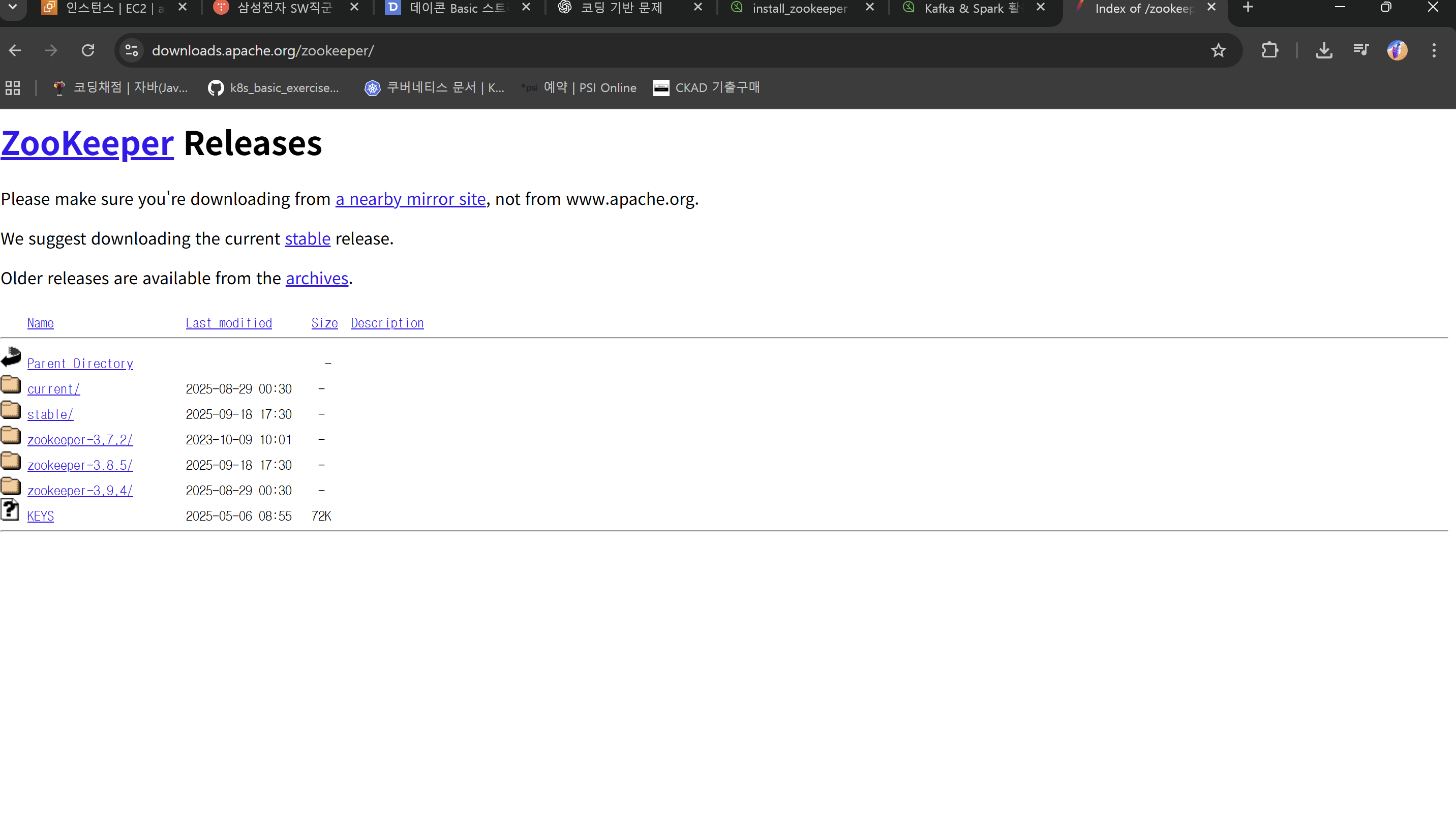The image size is (1456, 818).
Task: Switch to the install_zookeeper tab
Action: pos(799,9)
